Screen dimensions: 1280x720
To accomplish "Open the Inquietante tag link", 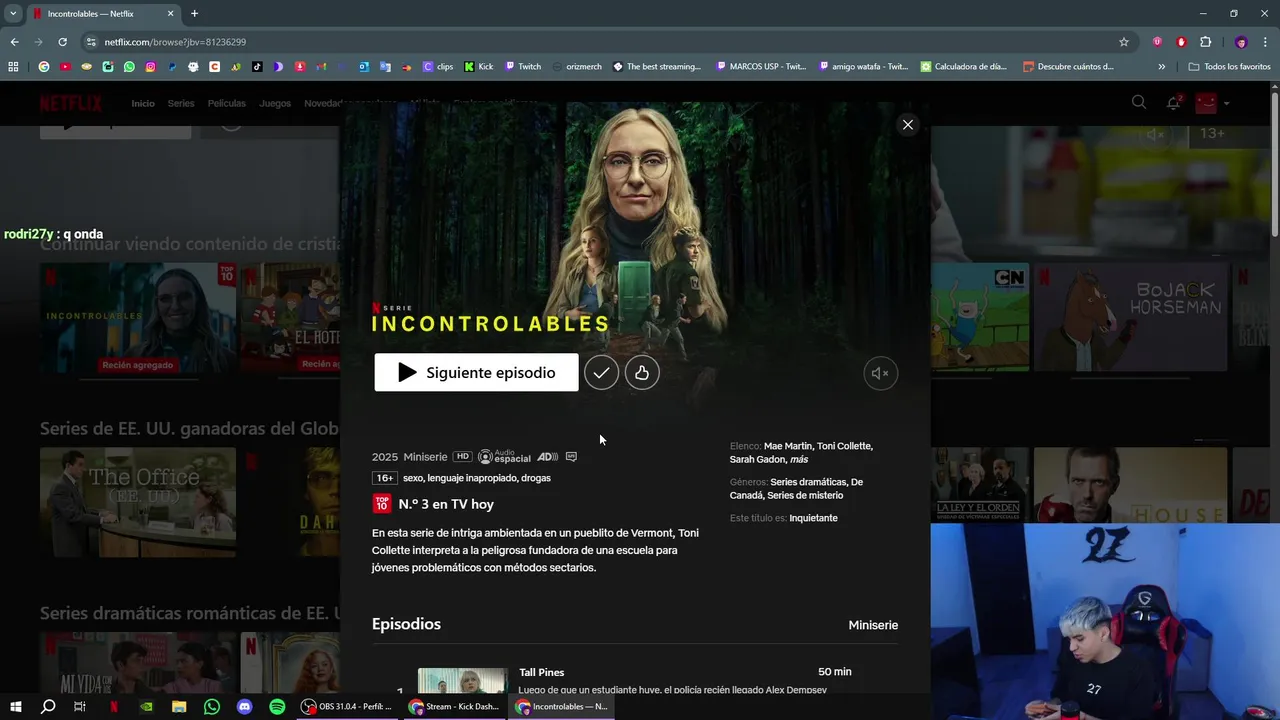I will (x=813, y=518).
